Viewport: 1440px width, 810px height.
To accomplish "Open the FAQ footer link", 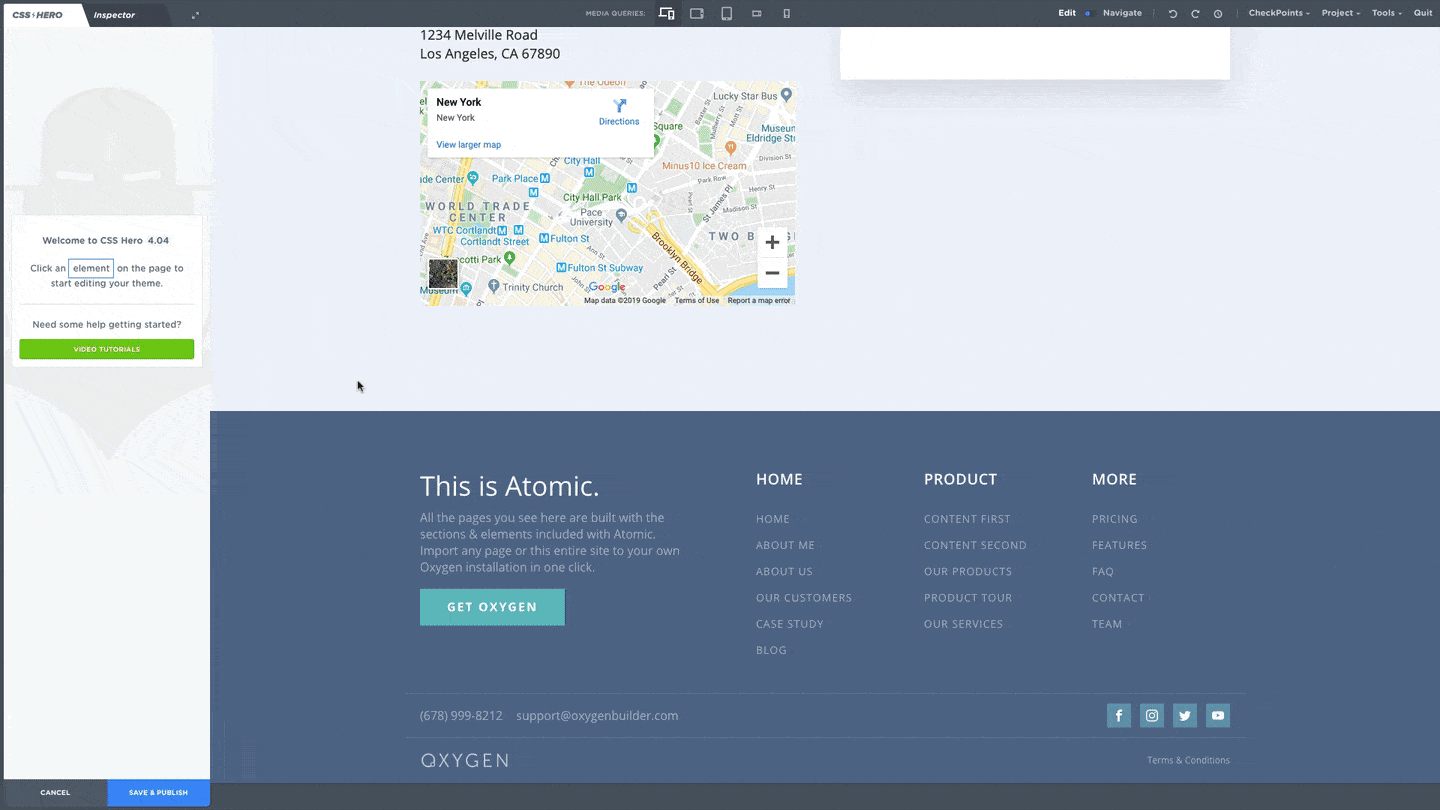I will click(1103, 571).
